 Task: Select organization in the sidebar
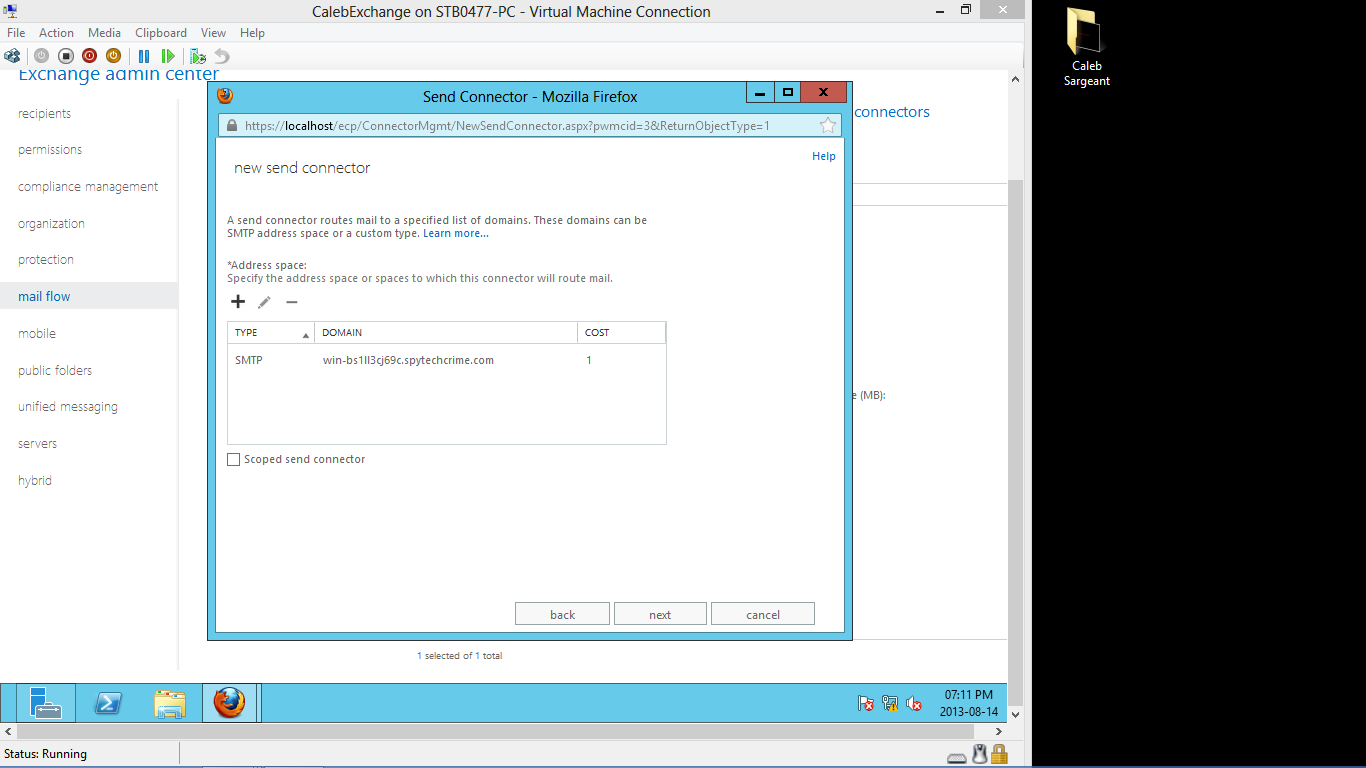coord(51,224)
